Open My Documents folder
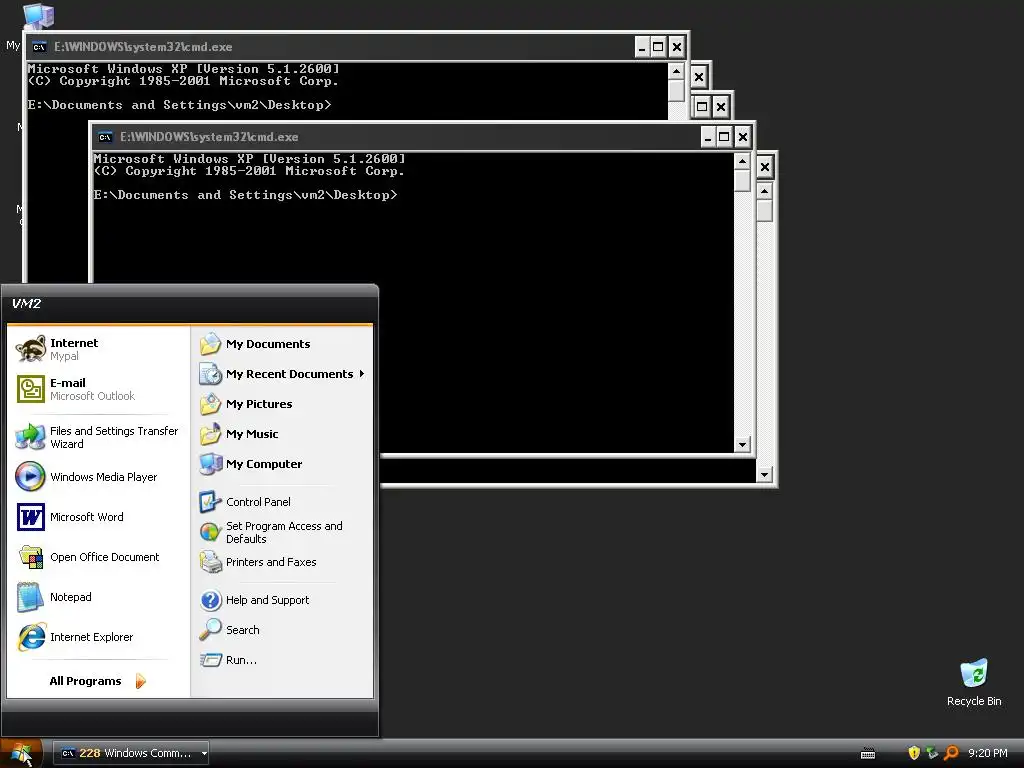 tap(282, 344)
